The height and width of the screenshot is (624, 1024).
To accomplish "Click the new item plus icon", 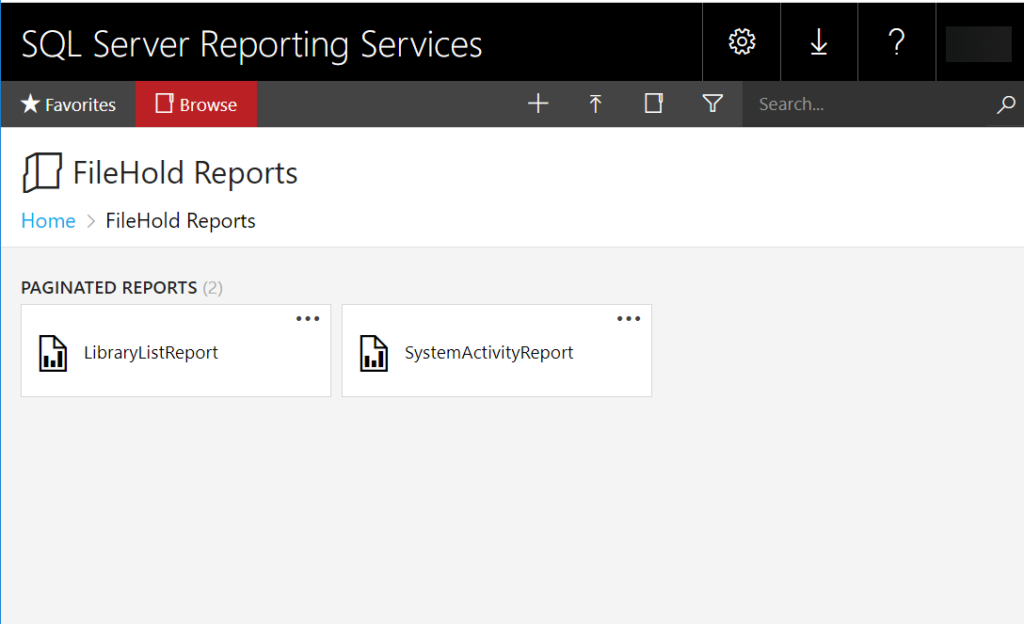I will click(x=538, y=103).
